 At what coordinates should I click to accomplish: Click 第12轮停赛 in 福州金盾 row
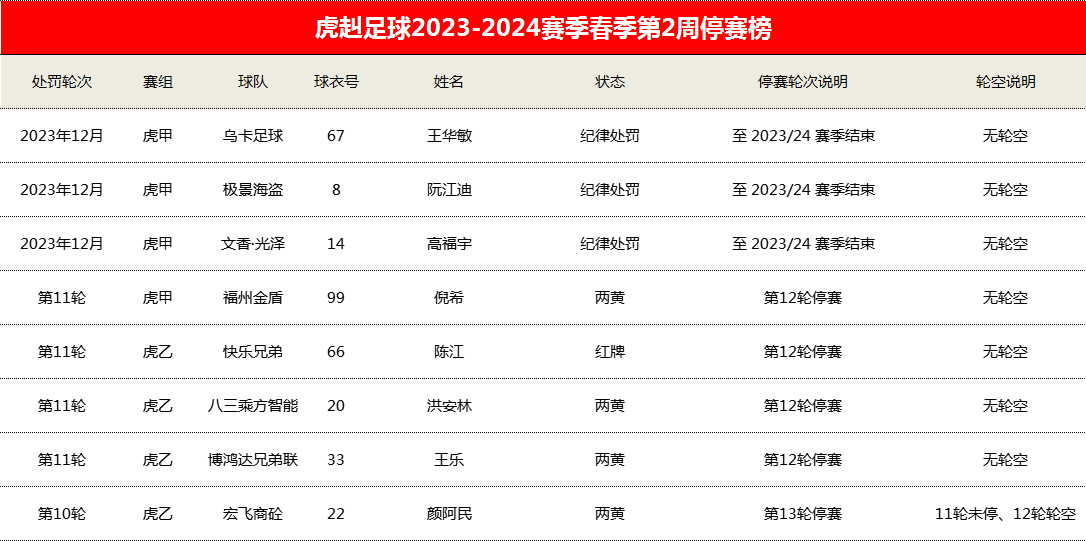pyautogui.click(x=803, y=298)
